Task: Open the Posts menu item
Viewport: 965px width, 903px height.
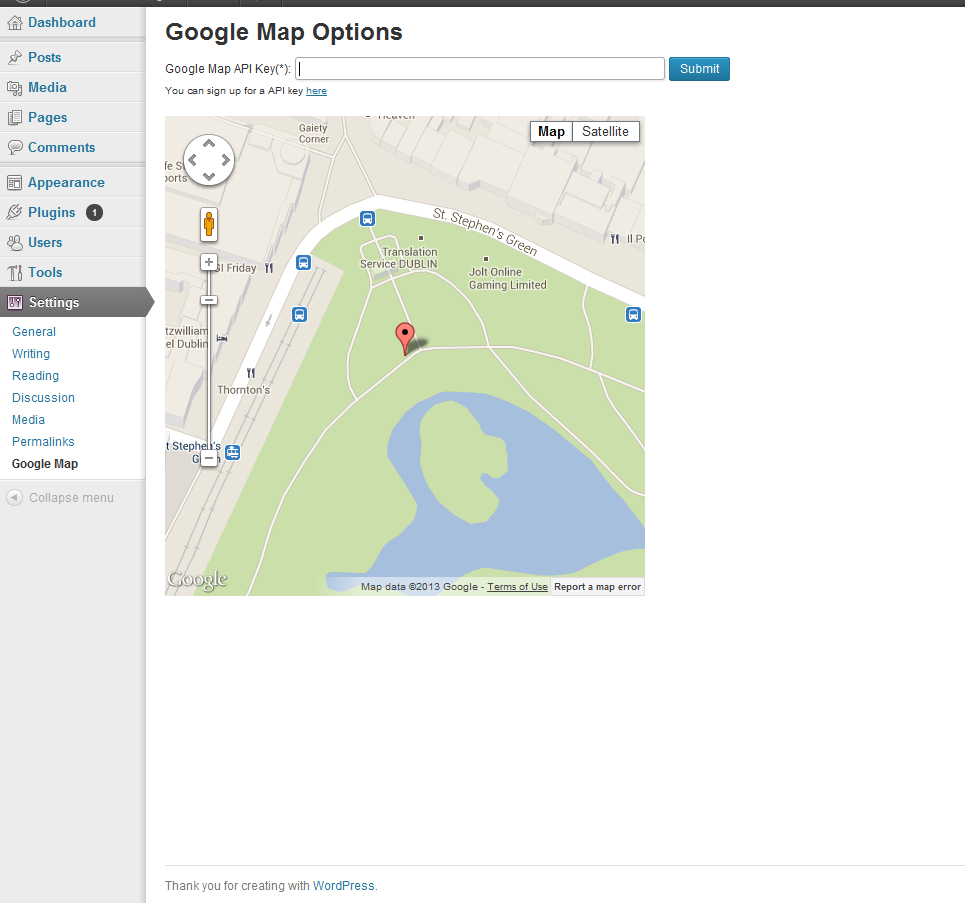Action: click(x=45, y=57)
